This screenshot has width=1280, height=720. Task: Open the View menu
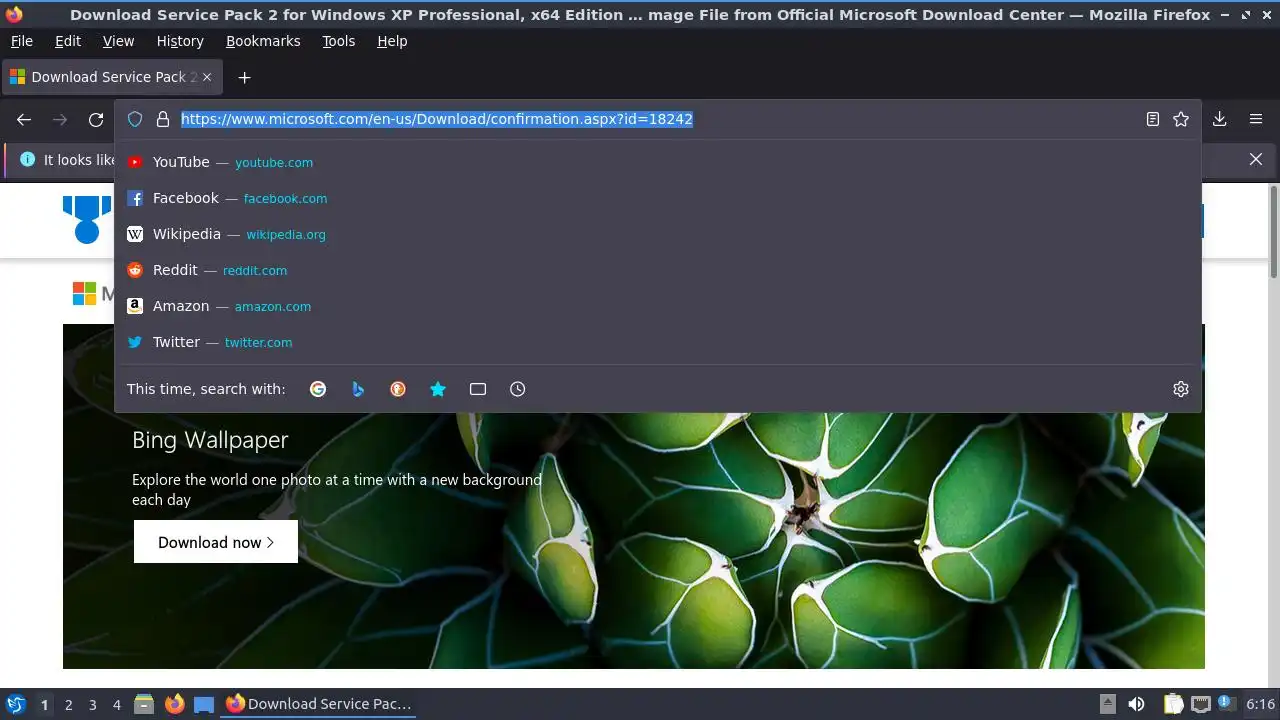pyautogui.click(x=118, y=41)
